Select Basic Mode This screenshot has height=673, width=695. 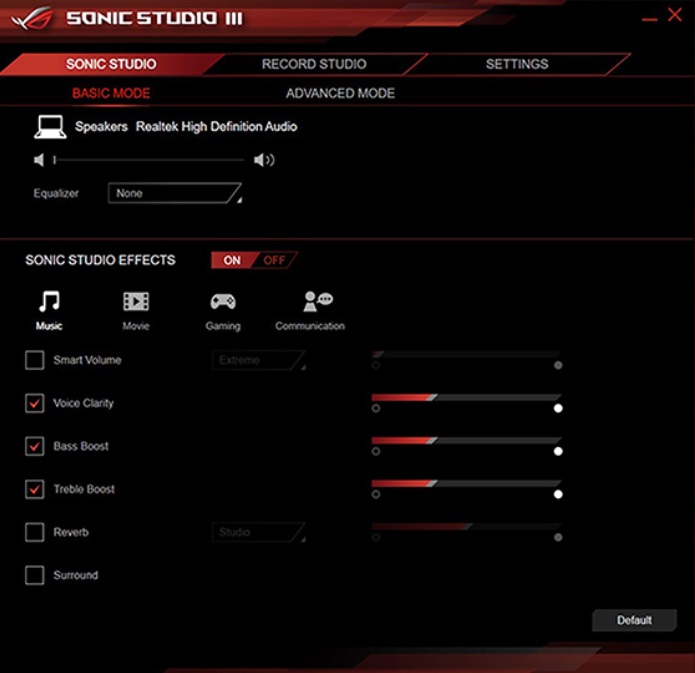111,93
